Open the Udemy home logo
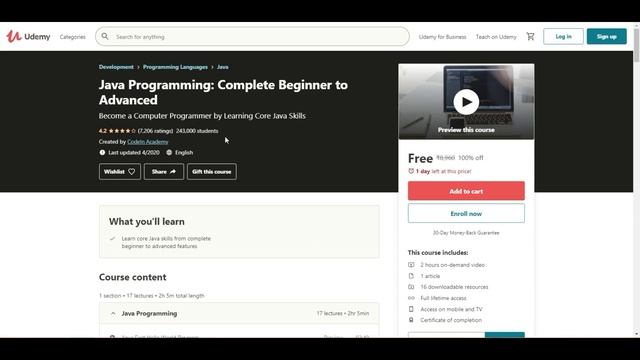This screenshot has height=360, width=640. point(28,37)
